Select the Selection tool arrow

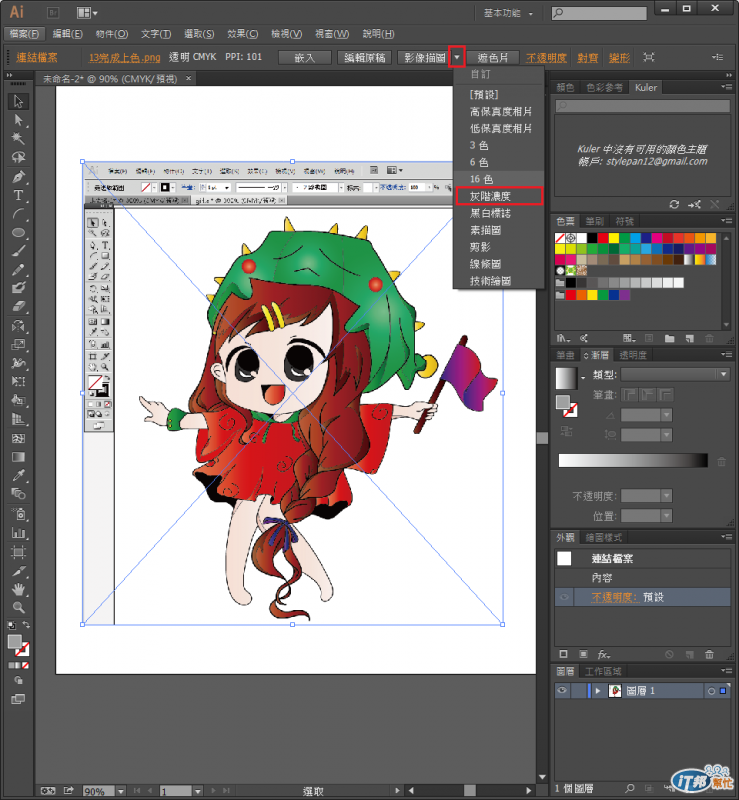pos(18,101)
